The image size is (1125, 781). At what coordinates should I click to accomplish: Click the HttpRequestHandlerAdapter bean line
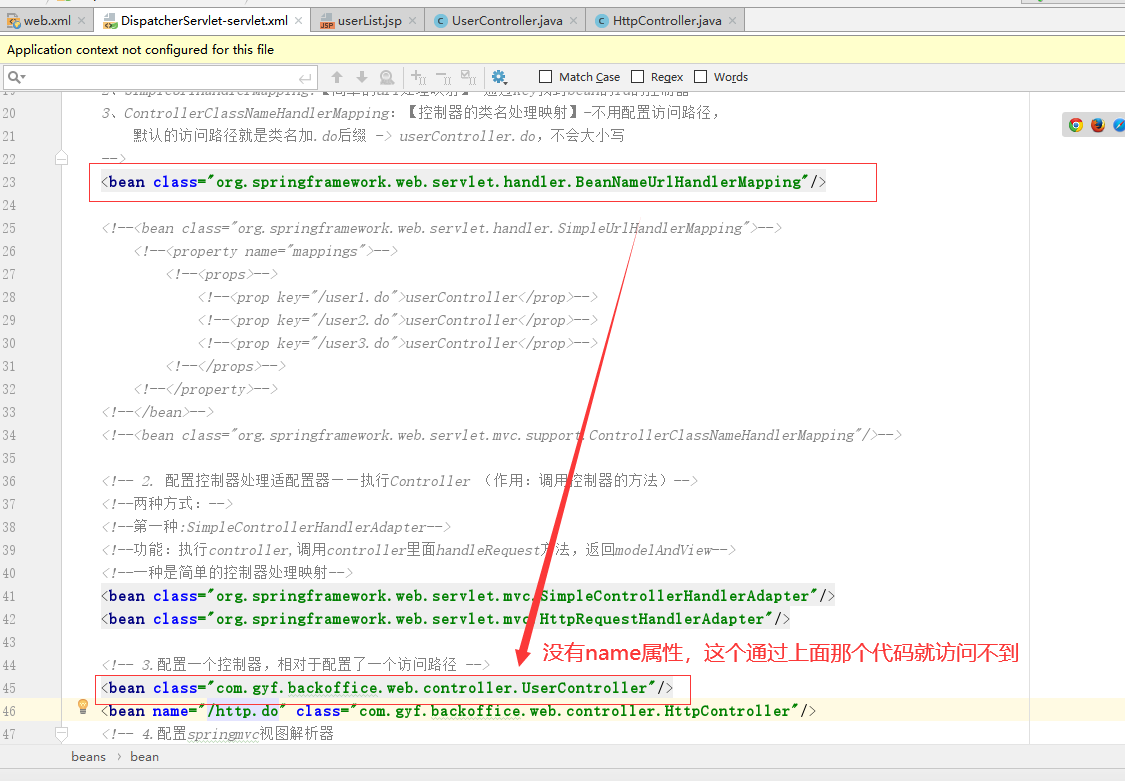pos(446,619)
